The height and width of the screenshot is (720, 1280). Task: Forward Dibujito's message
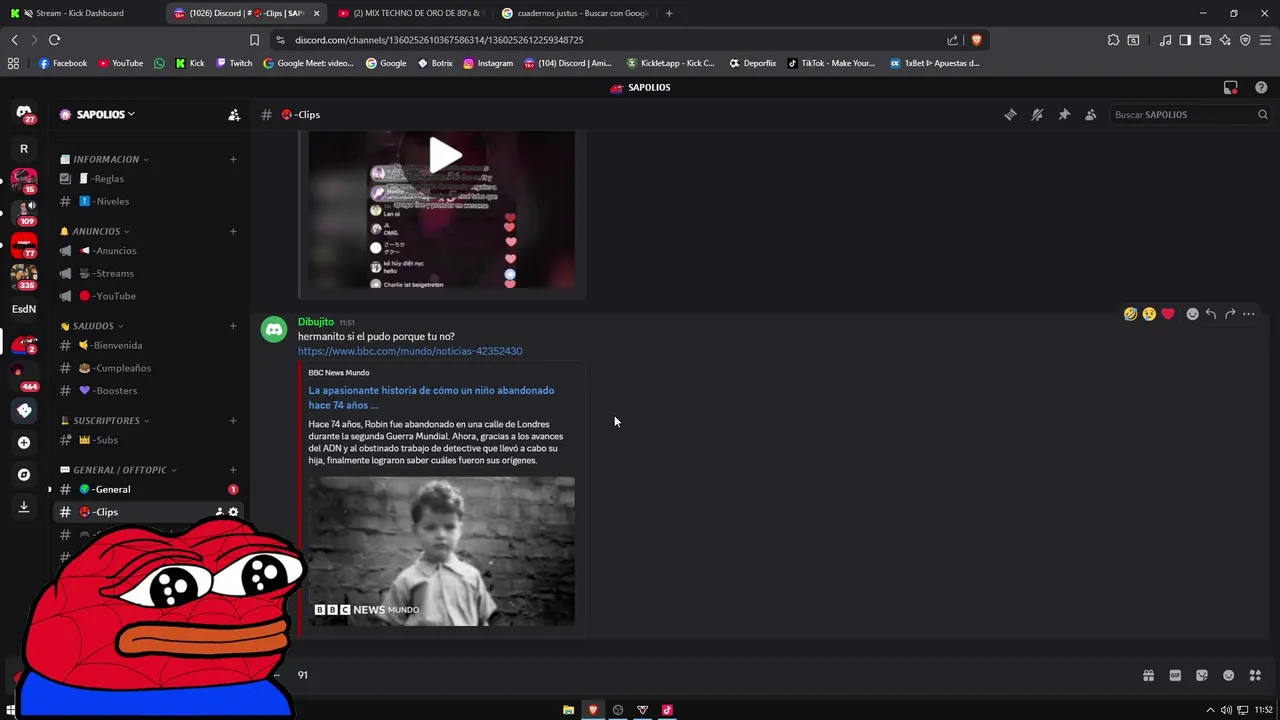tap(1230, 314)
